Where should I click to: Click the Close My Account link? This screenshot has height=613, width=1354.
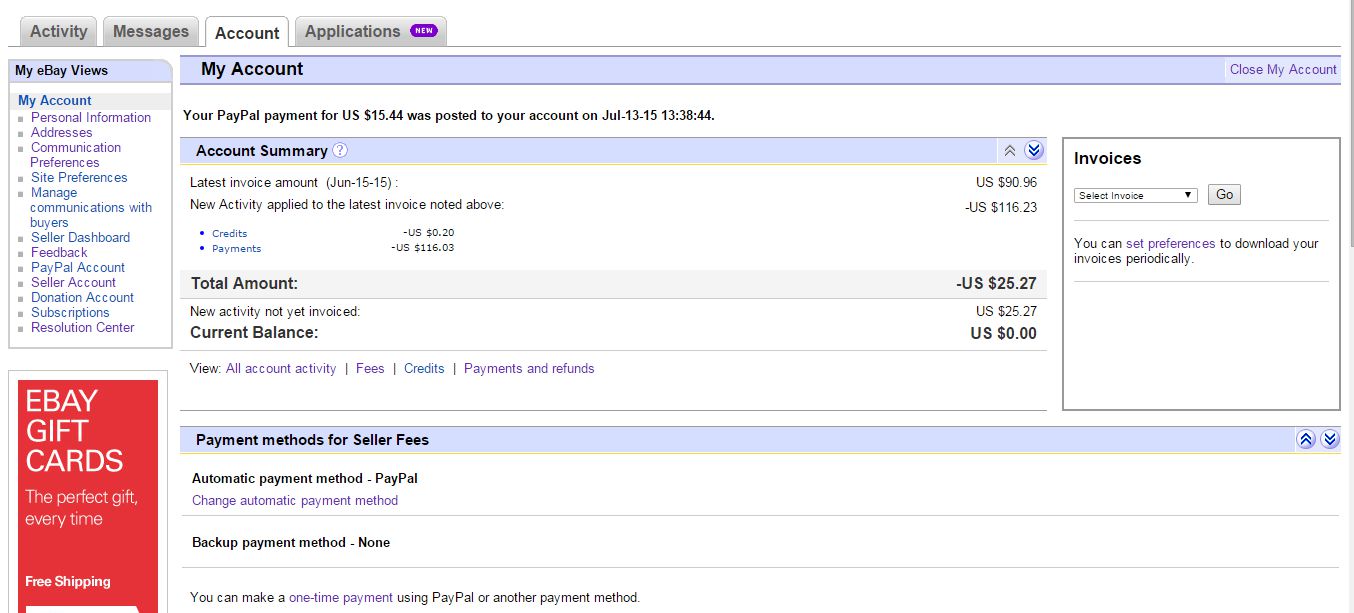(x=1283, y=69)
